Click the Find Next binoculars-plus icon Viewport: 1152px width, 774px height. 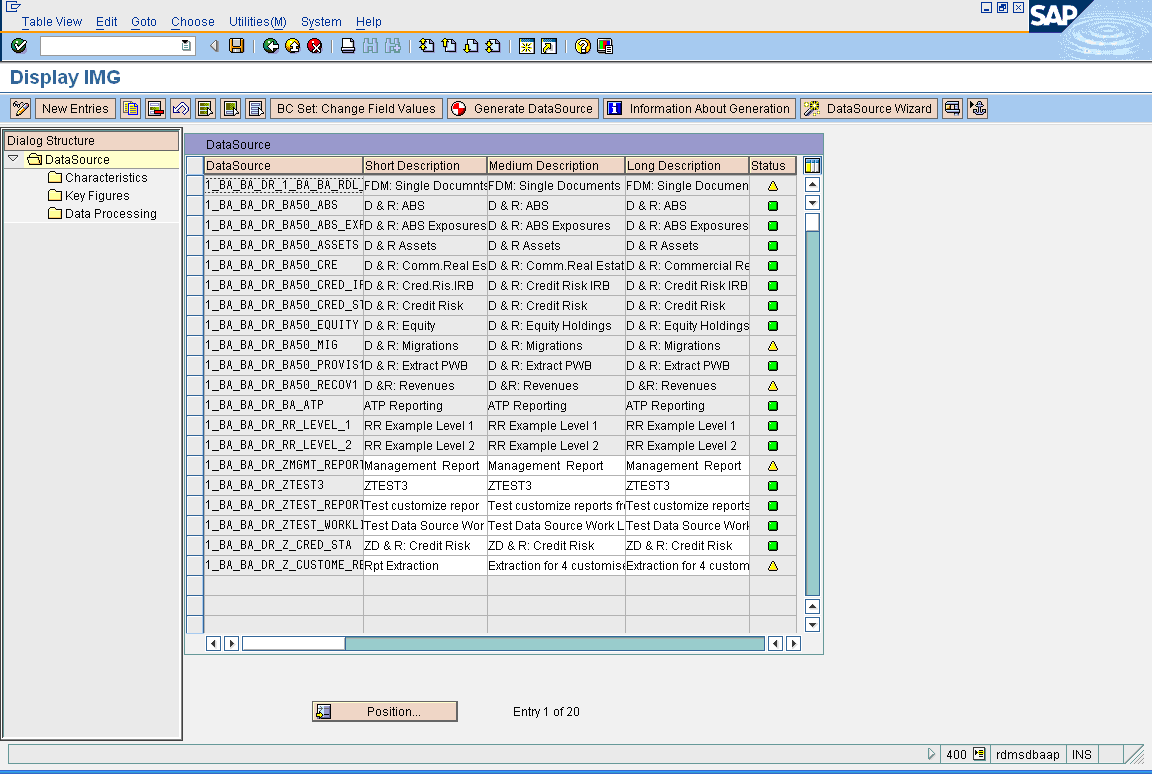click(393, 46)
